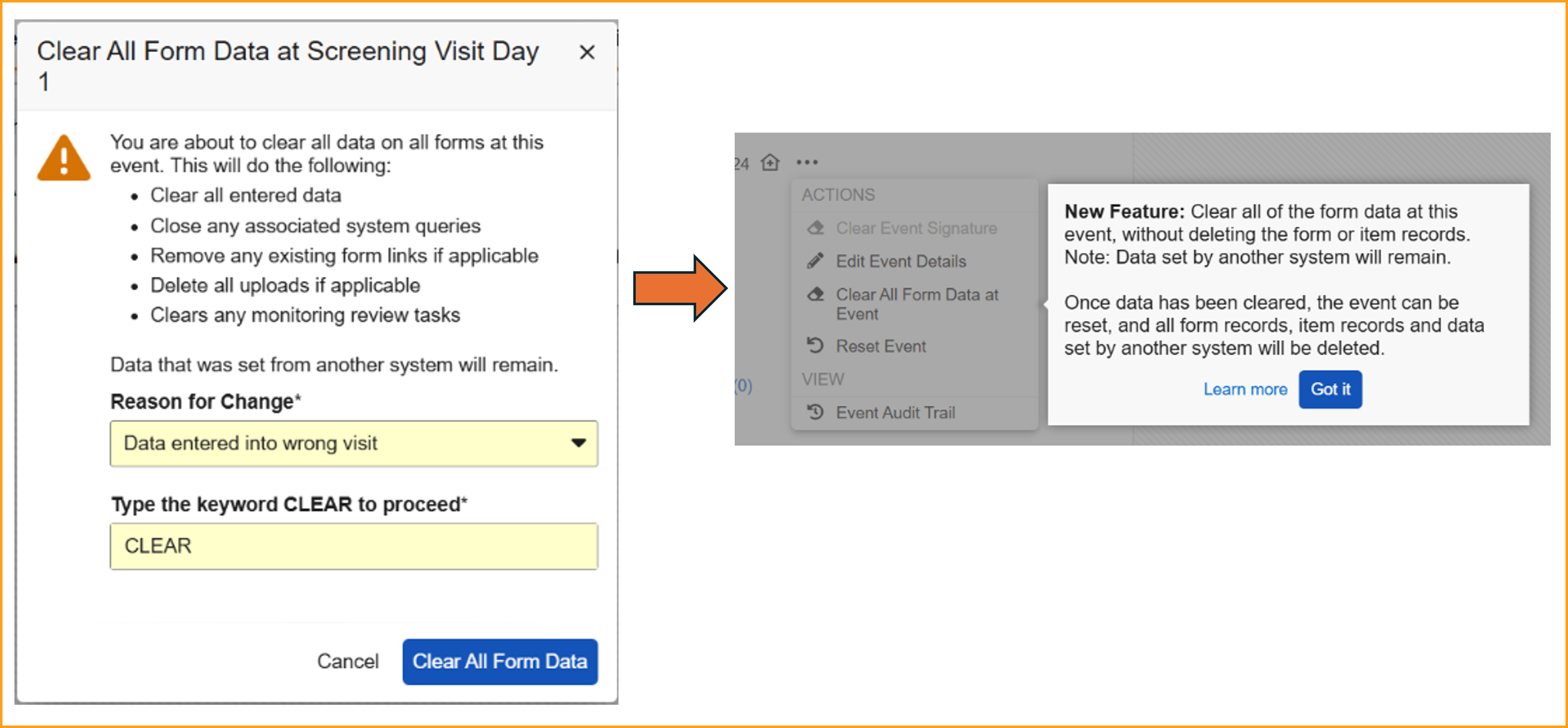Click the Event Audit Trail history icon
The width and height of the screenshot is (1568, 728).
815,412
